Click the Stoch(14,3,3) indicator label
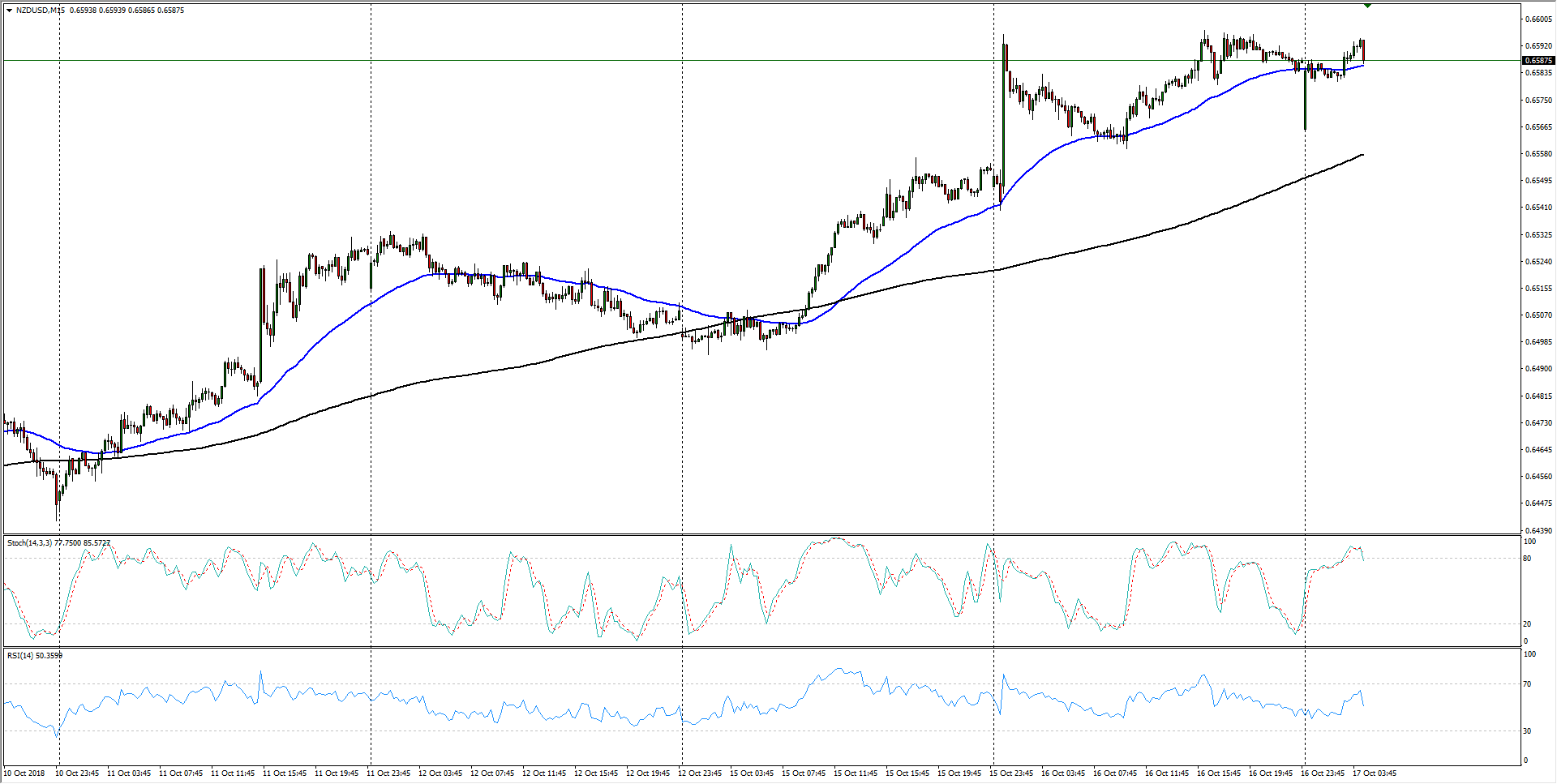This screenshot has width=1557, height=784. pyautogui.click(x=29, y=542)
